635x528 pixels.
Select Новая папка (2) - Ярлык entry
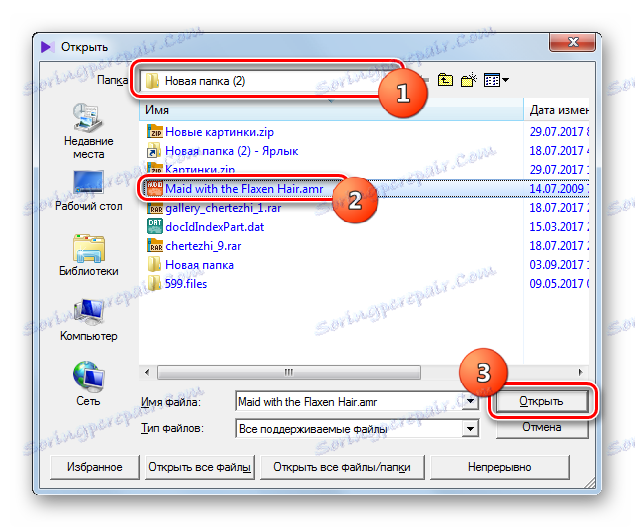coord(231,151)
